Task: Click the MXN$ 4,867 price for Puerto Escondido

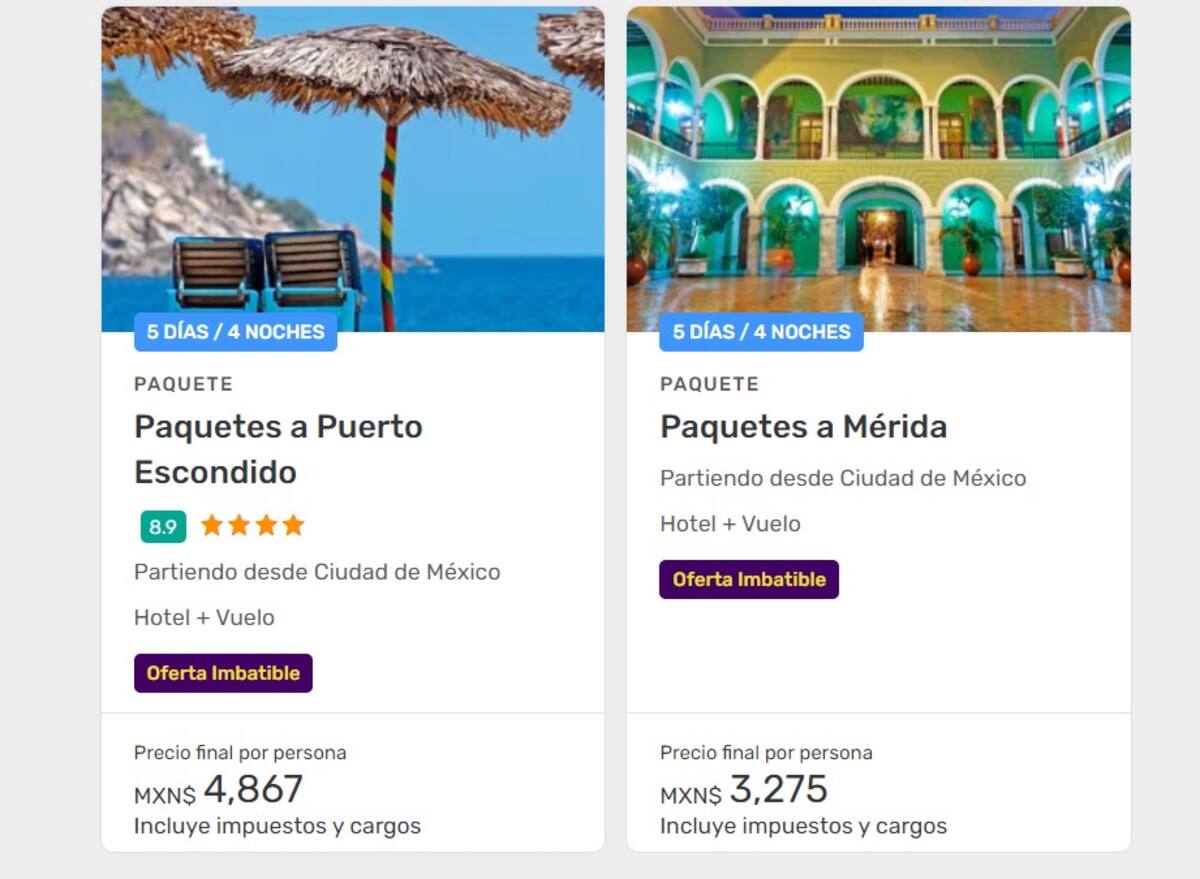Action: (220, 789)
